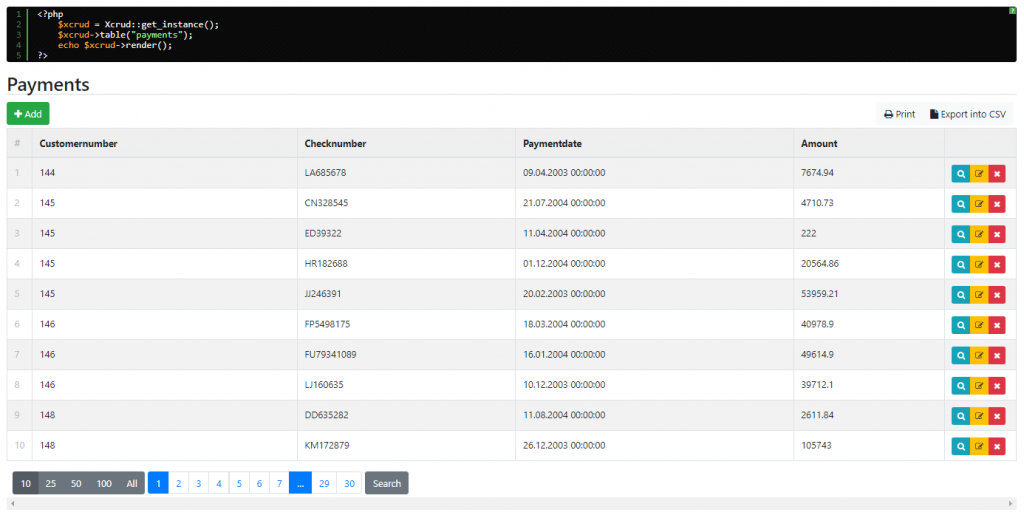
Task: Delete the DD635282 payment row
Action: (997, 415)
